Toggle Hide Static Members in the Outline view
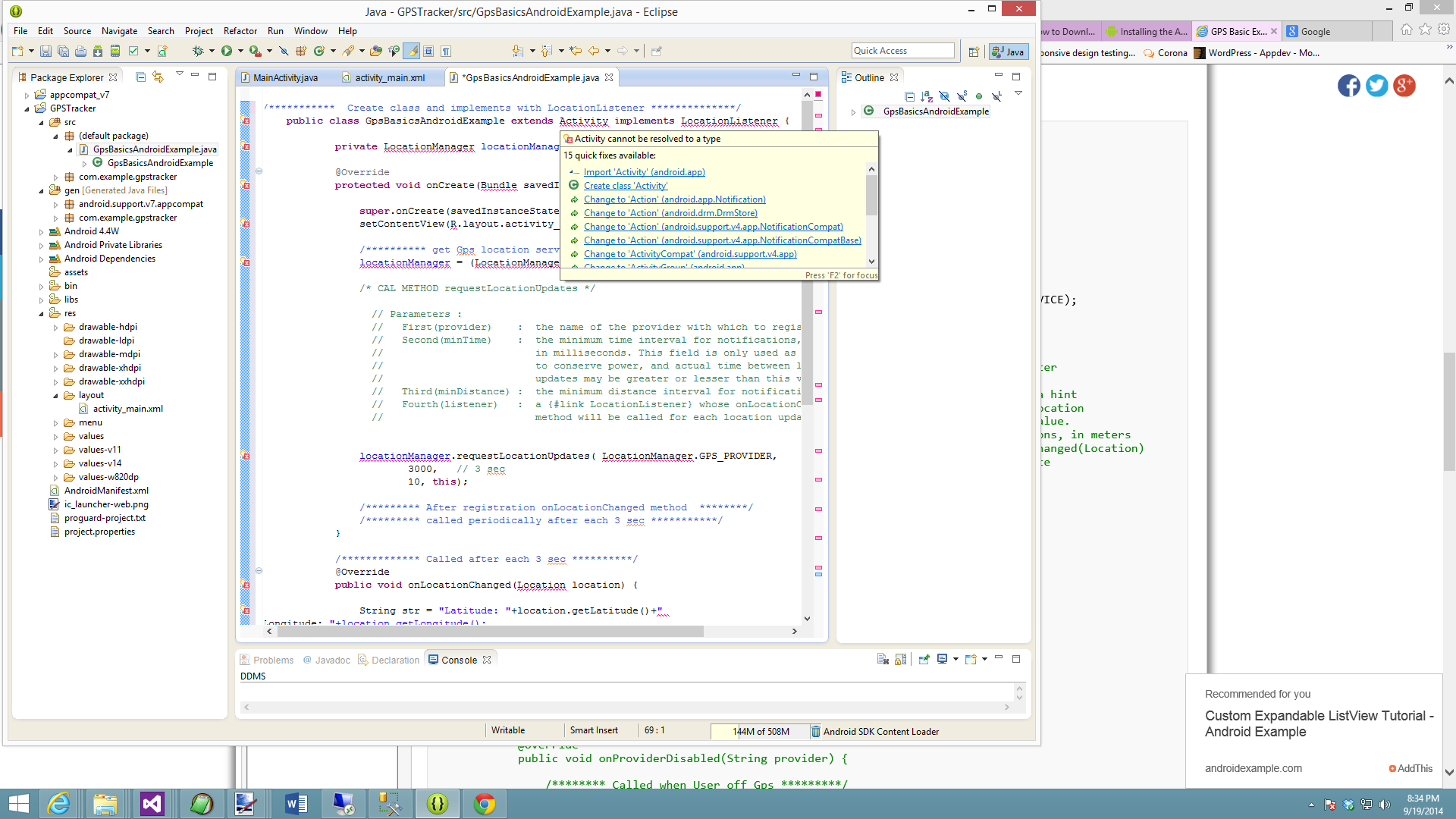1456x819 pixels. (x=962, y=96)
